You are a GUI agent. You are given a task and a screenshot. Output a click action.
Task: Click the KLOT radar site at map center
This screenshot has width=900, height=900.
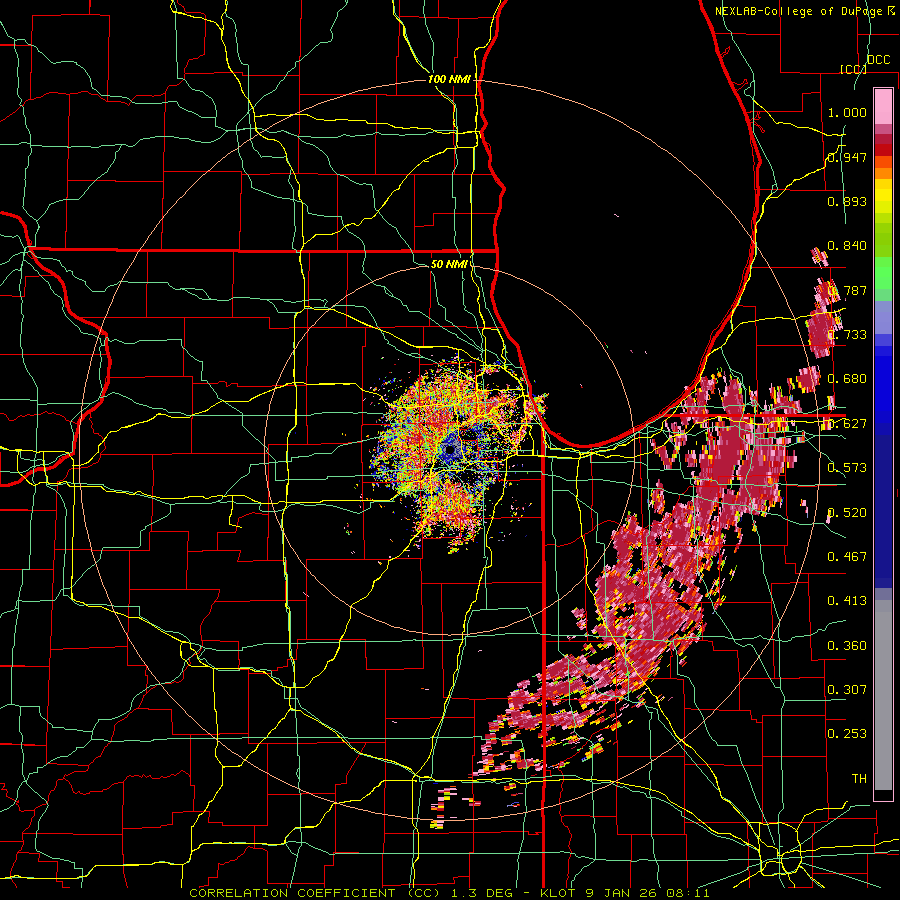point(451,449)
